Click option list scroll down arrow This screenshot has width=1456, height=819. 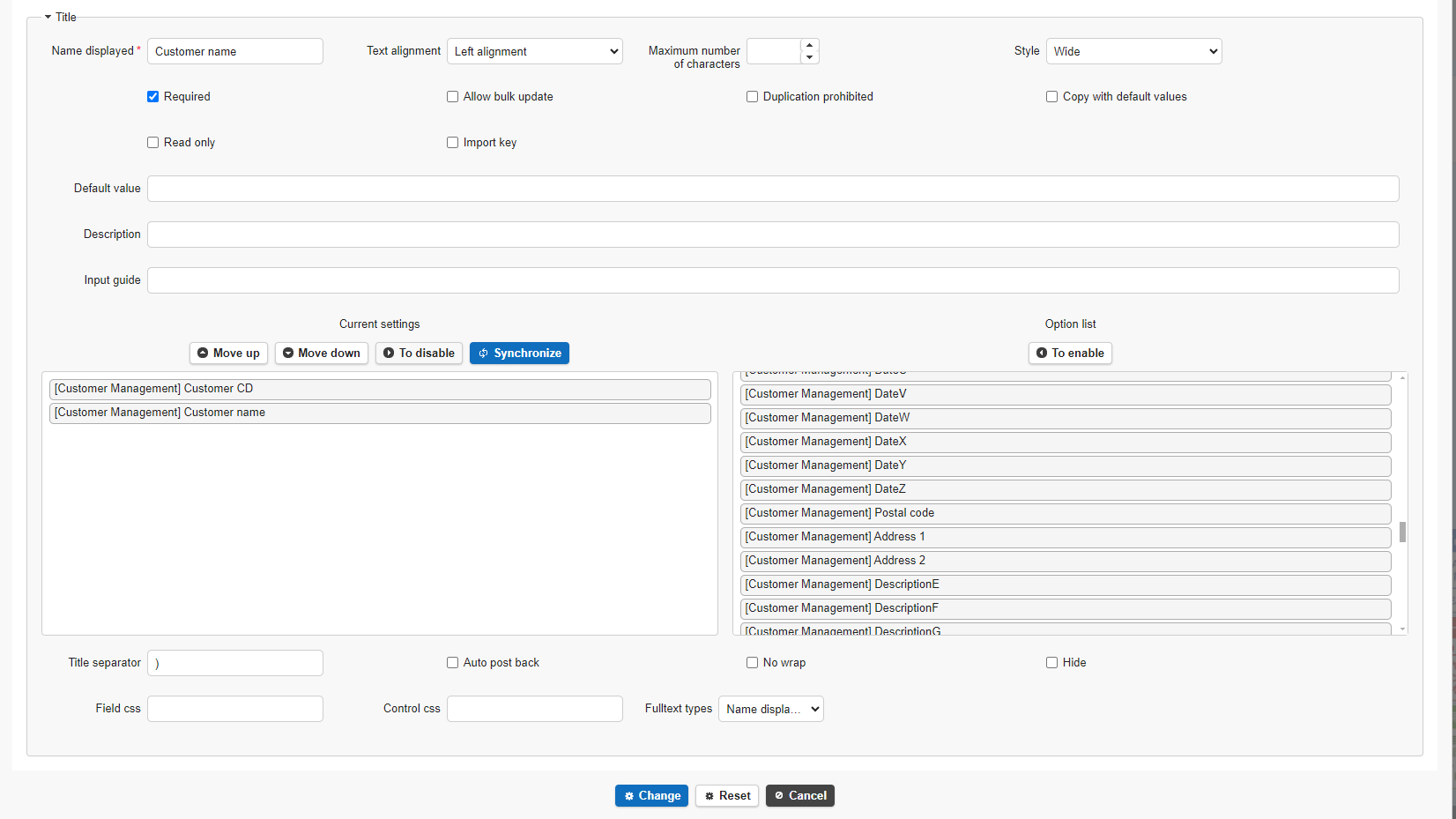(1402, 629)
